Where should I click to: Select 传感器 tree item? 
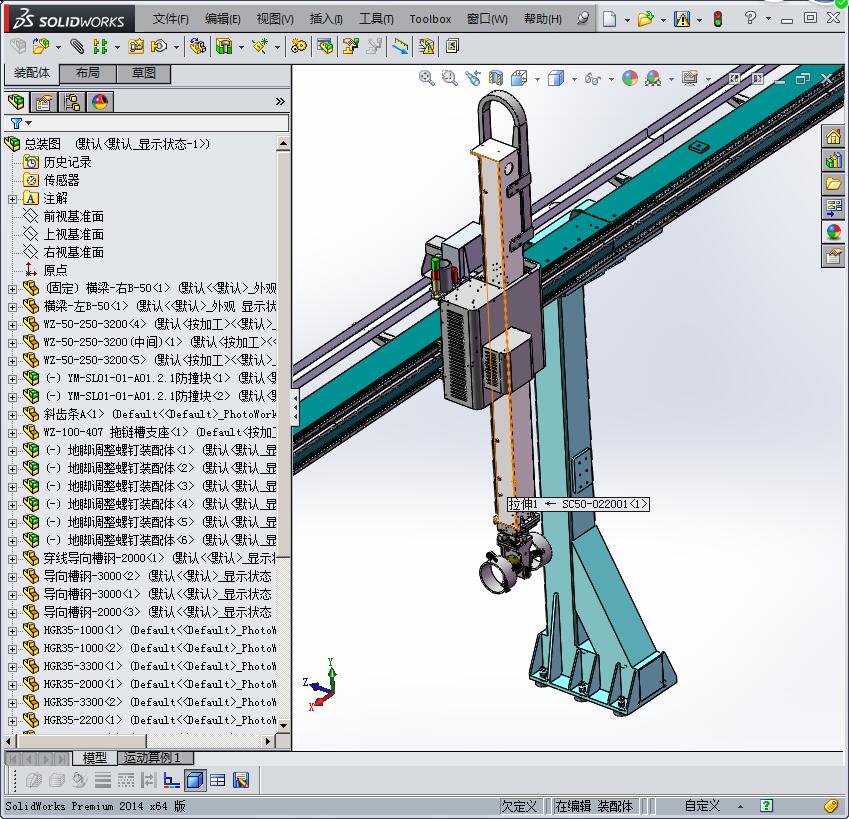click(x=61, y=180)
